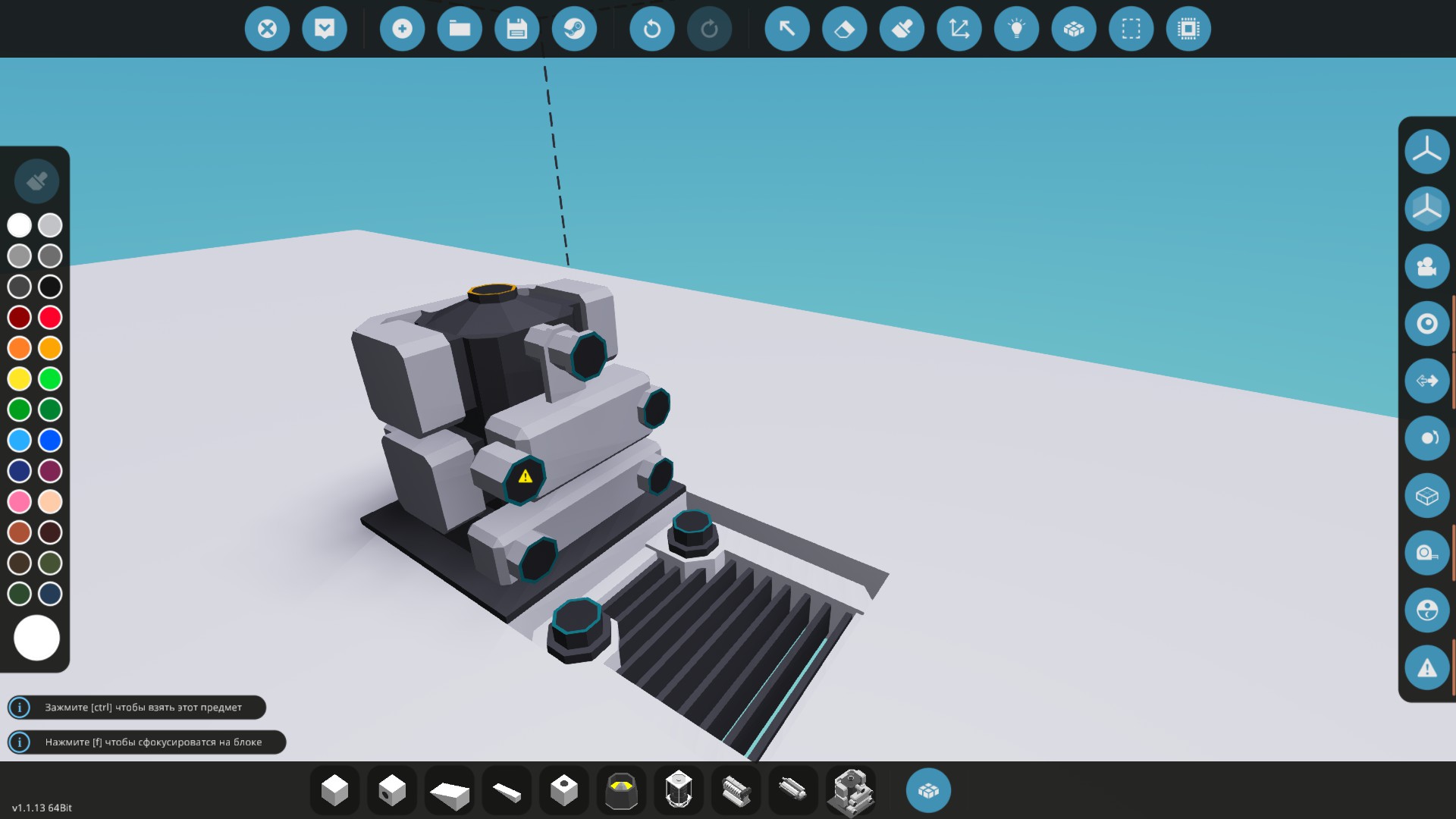This screenshot has height=819, width=1456.
Task: Save vehicle with the floppy disk icon
Action: pyautogui.click(x=517, y=29)
